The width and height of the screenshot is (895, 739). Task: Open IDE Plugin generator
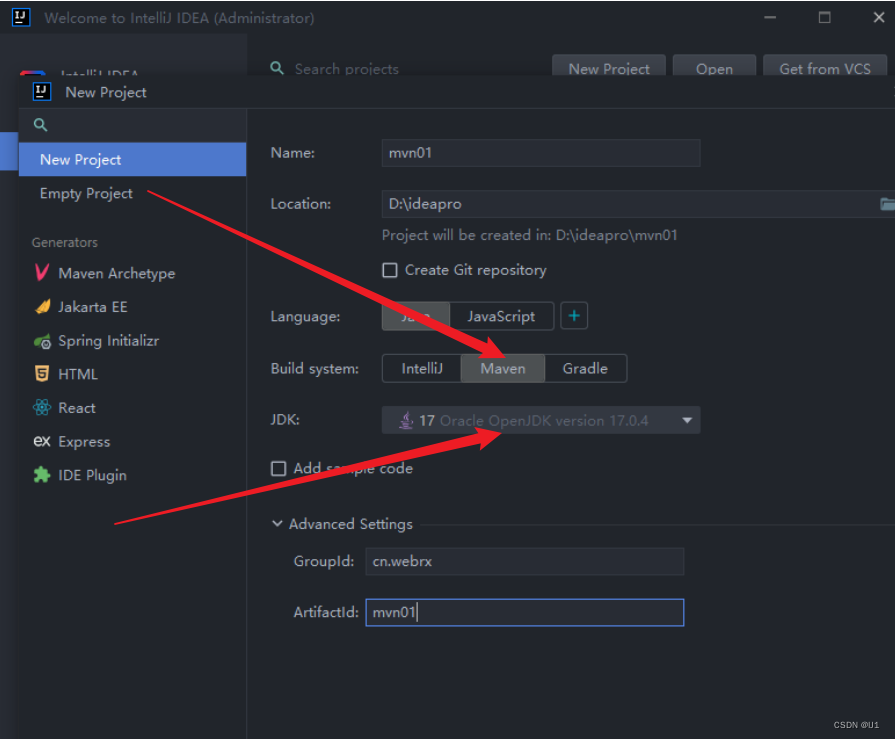coord(132,475)
